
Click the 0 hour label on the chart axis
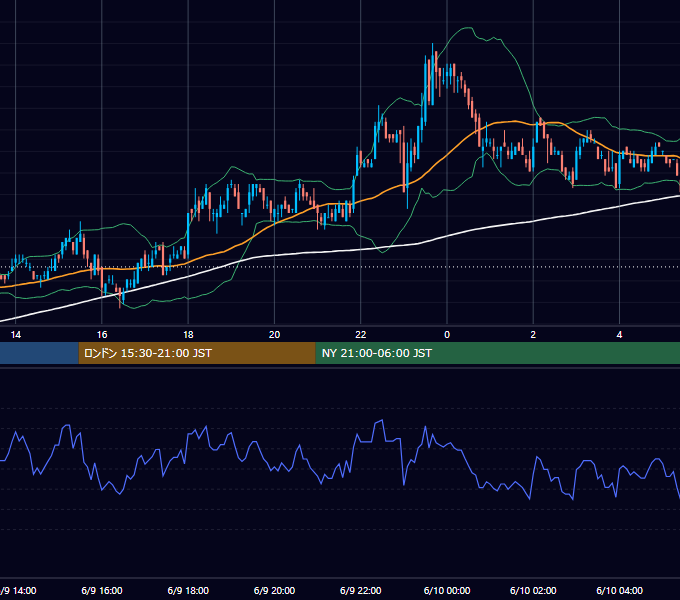pyautogui.click(x=447, y=335)
